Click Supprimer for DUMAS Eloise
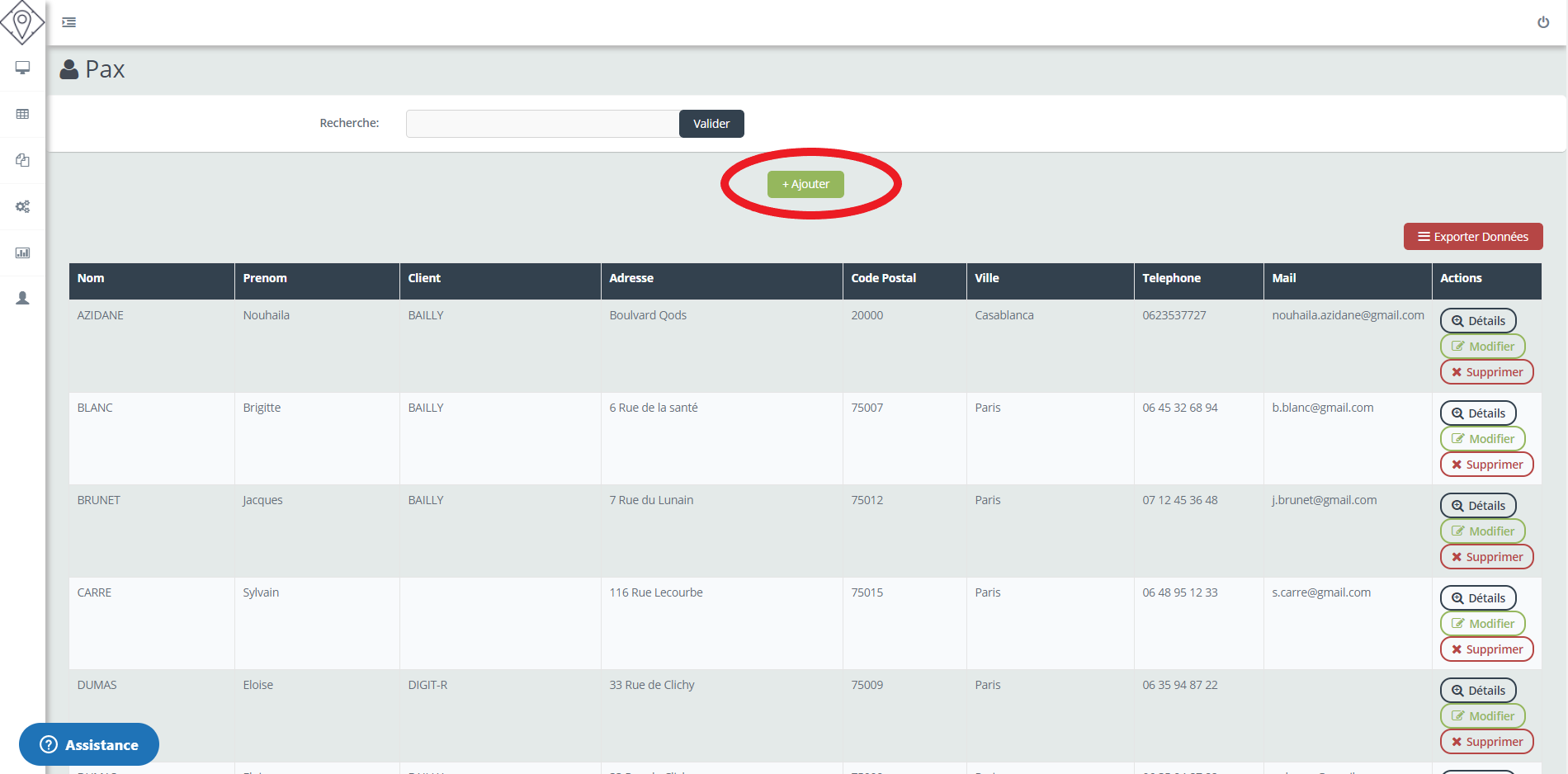This screenshot has height=774, width=1568. 1486,742
